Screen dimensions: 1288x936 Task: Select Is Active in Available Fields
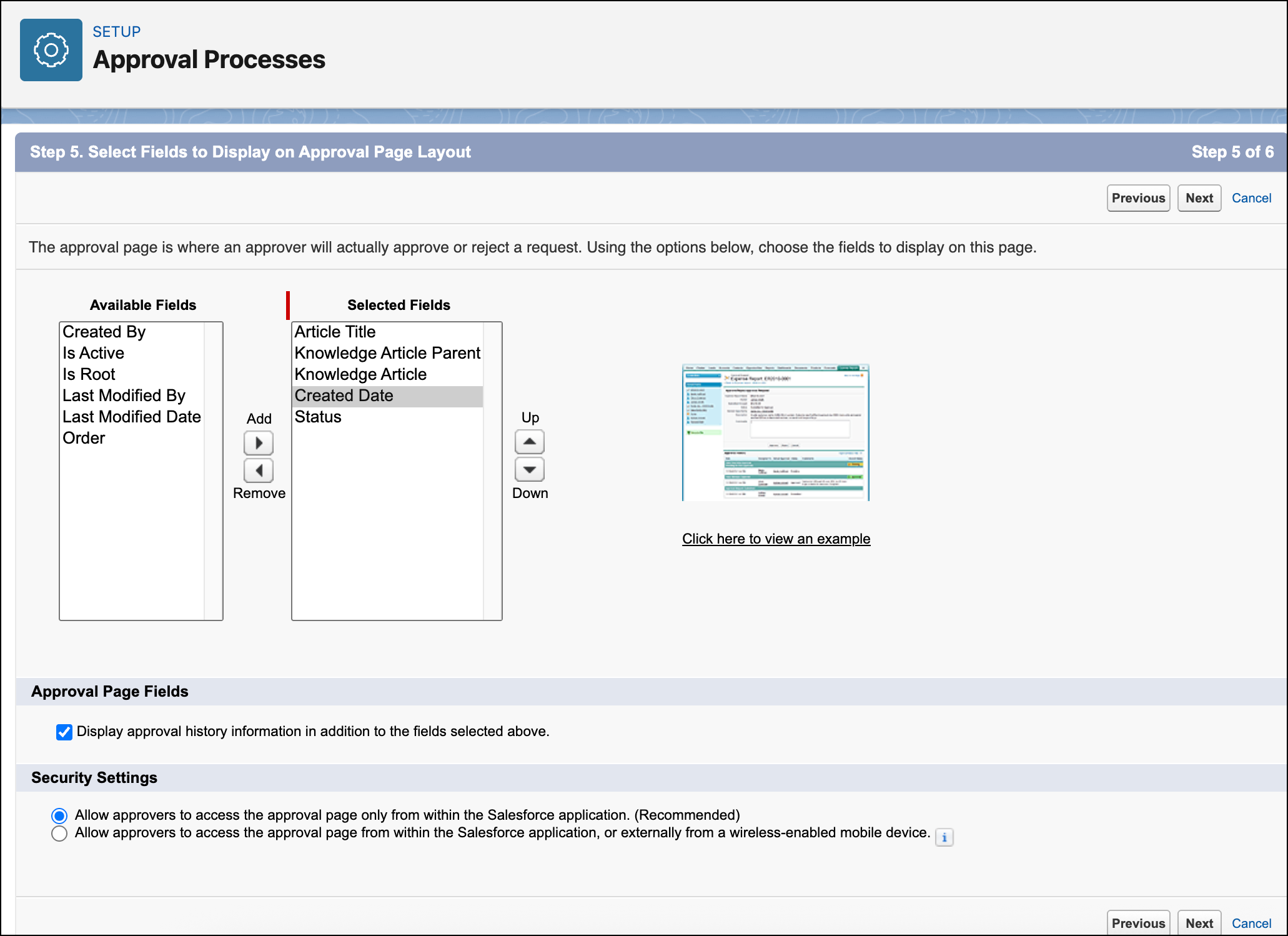pyautogui.click(x=132, y=353)
